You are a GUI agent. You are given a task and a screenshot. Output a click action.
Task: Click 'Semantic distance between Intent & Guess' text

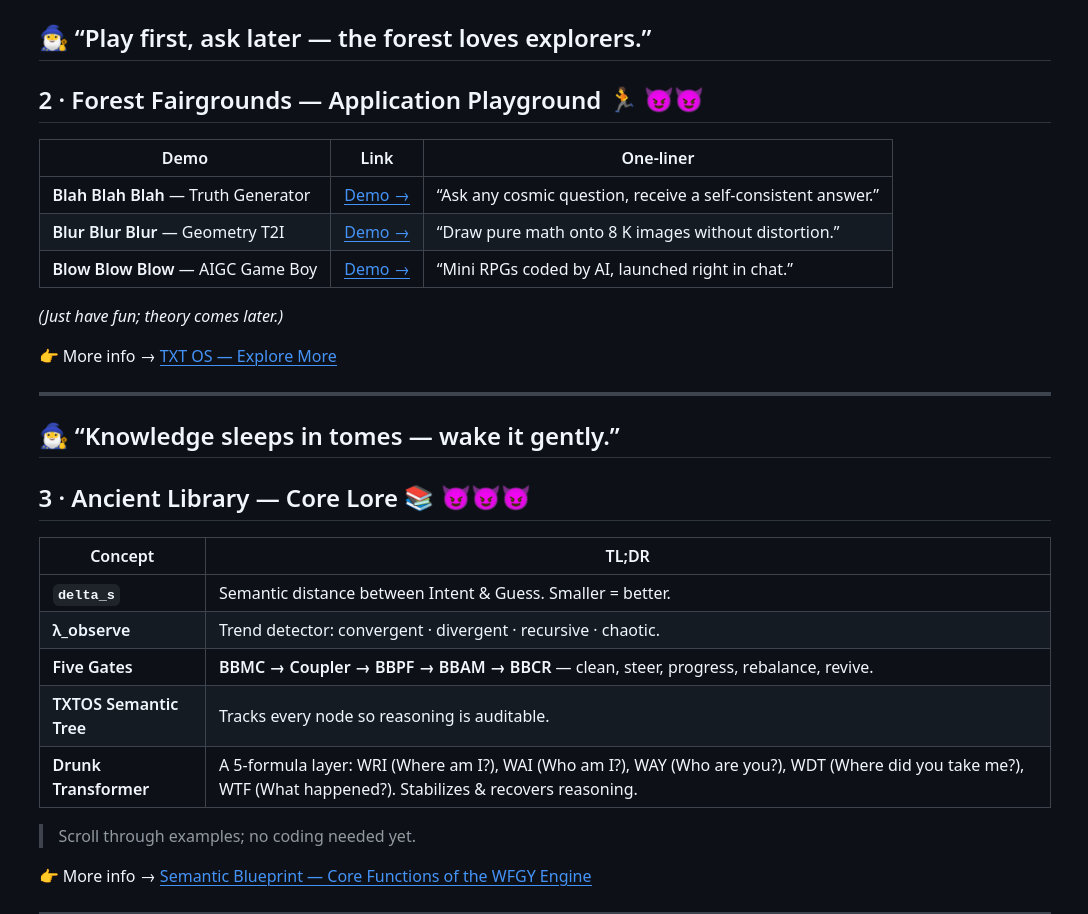[x=445, y=593]
